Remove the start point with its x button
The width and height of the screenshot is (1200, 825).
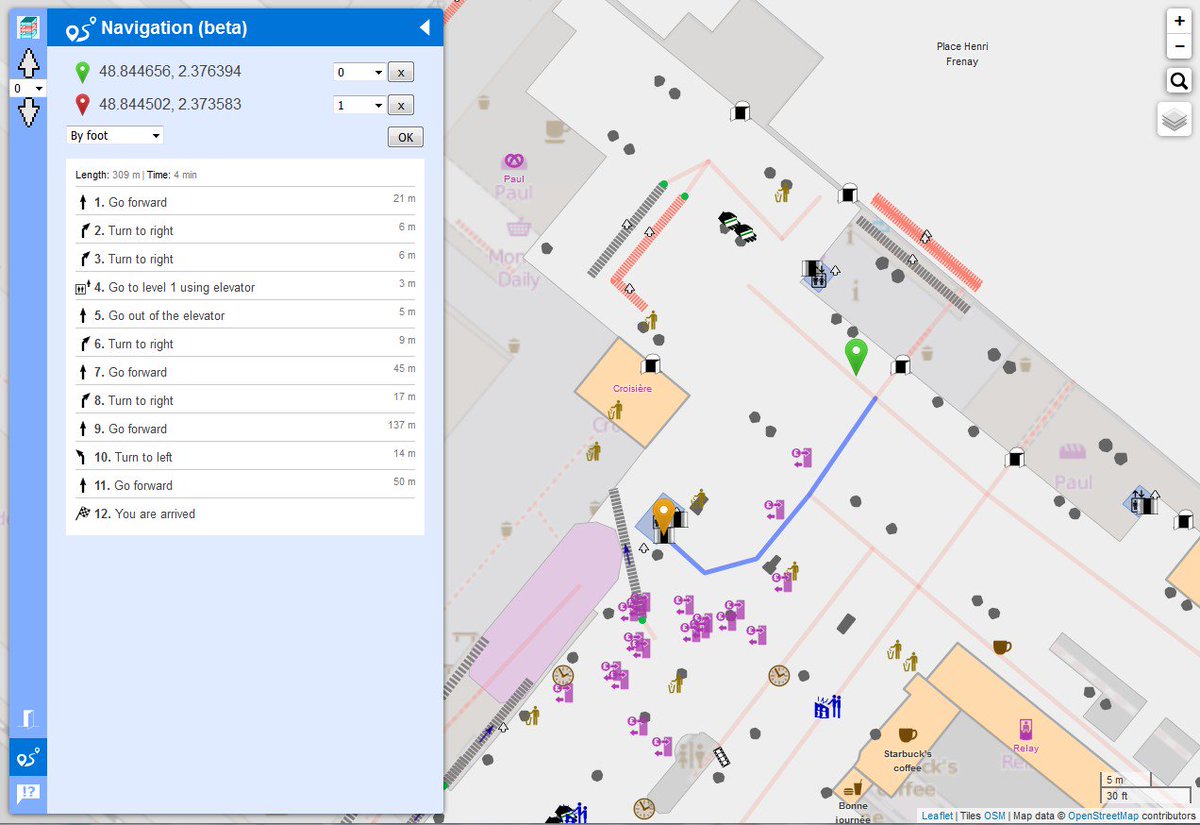401,72
